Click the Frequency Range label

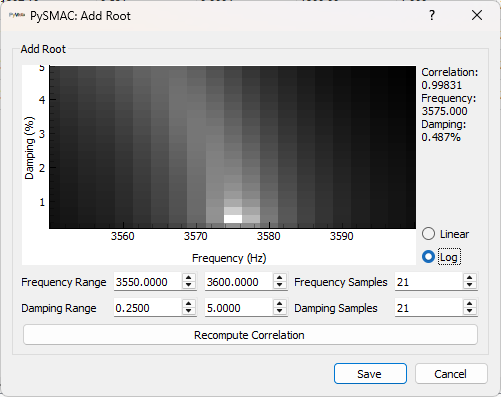pos(64,282)
